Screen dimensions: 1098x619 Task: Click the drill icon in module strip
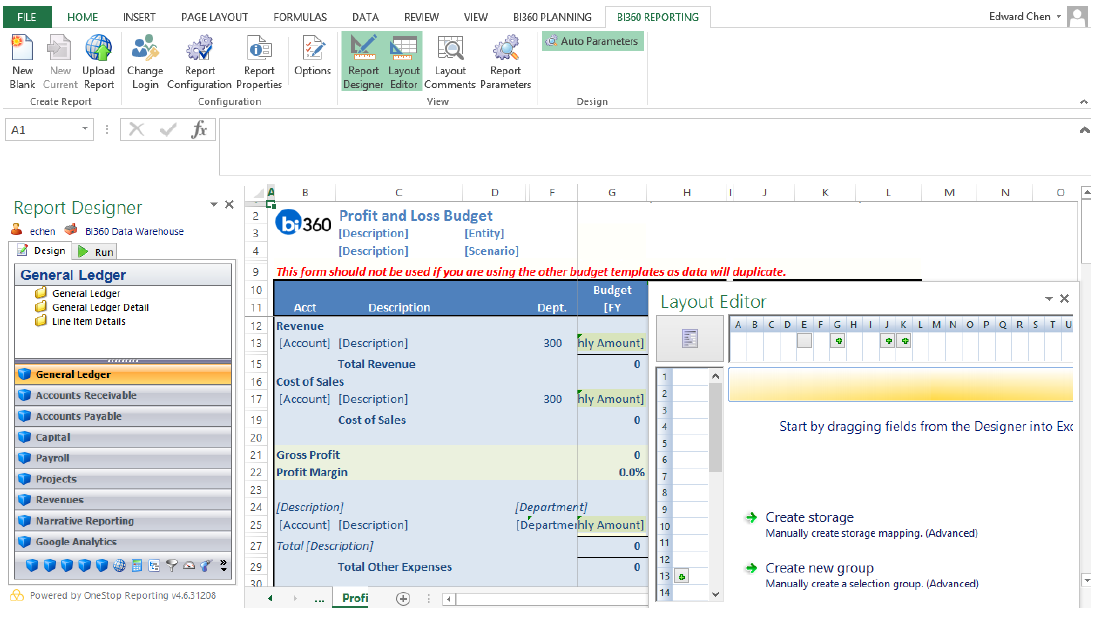click(206, 565)
